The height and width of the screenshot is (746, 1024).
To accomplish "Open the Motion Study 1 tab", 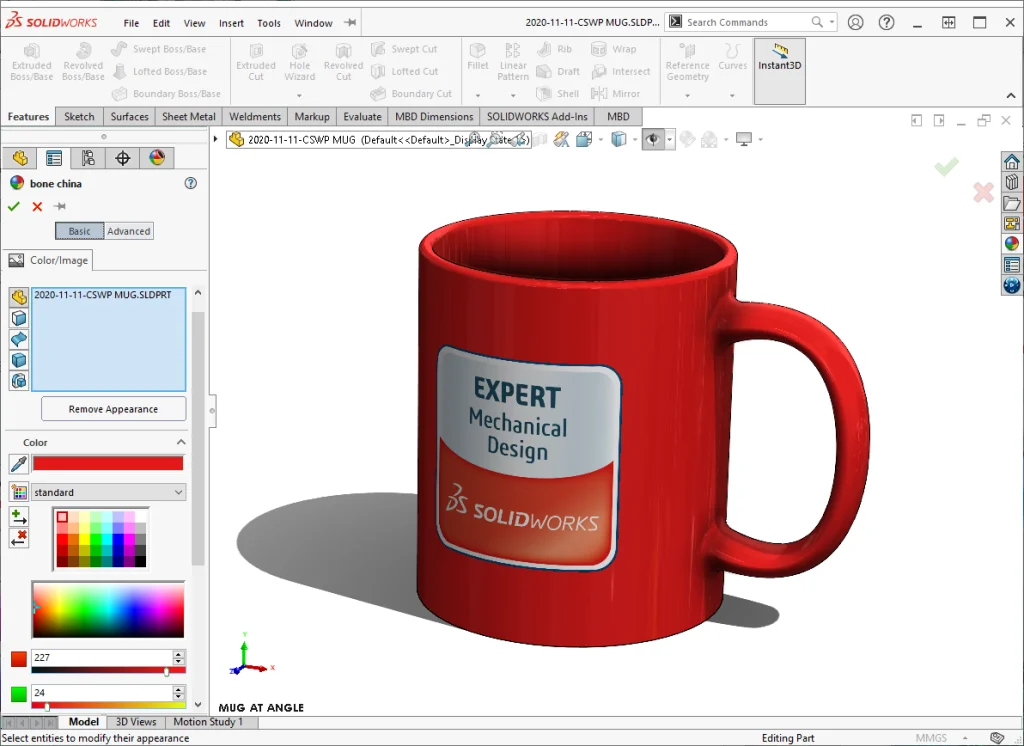I will [x=208, y=722].
